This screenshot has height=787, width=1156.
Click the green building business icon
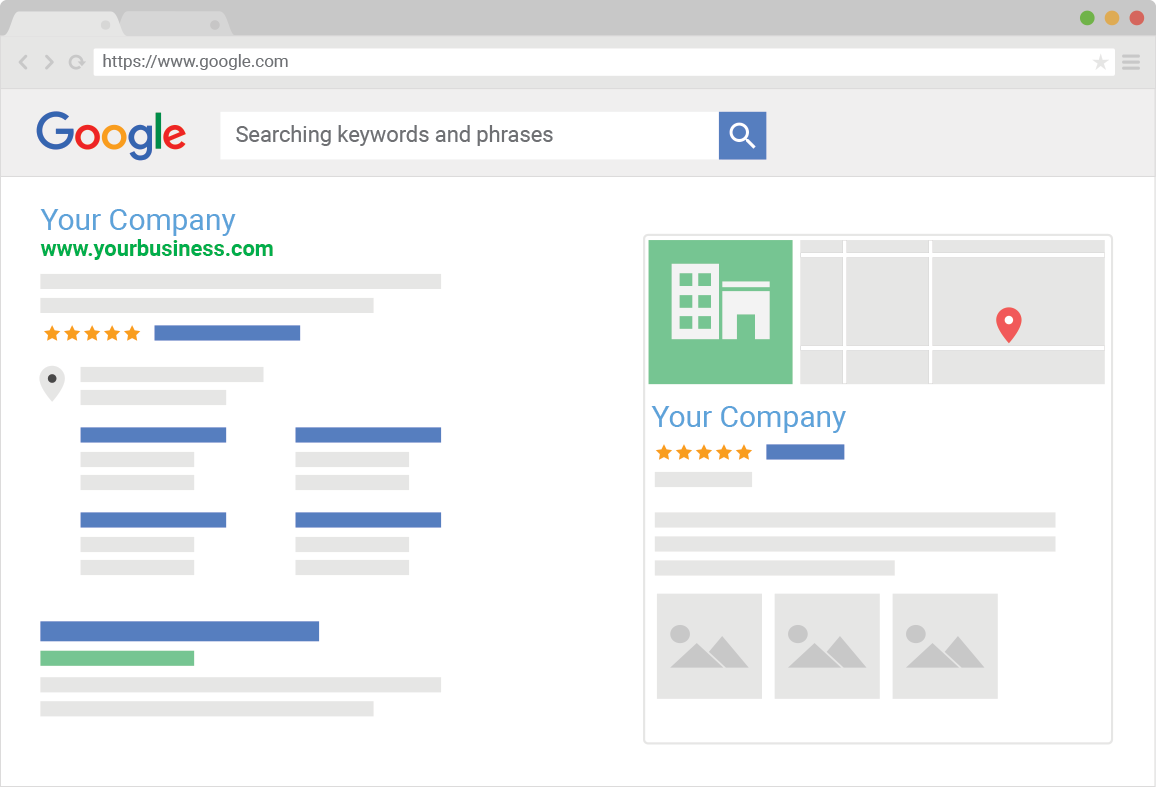point(720,312)
